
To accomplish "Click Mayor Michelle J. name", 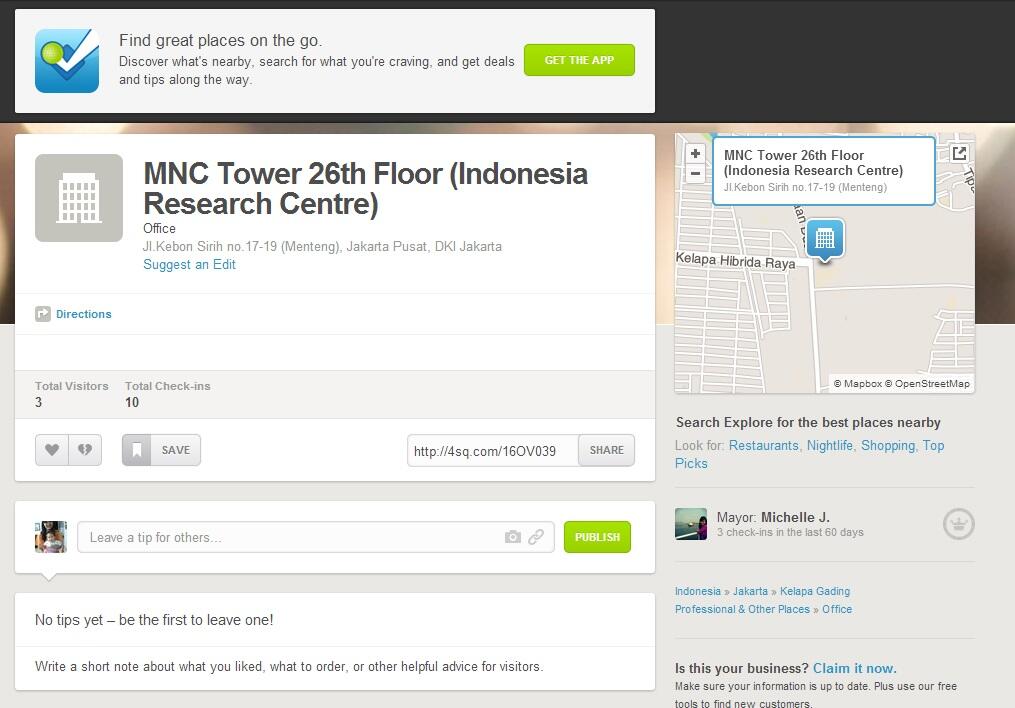I will coord(795,517).
